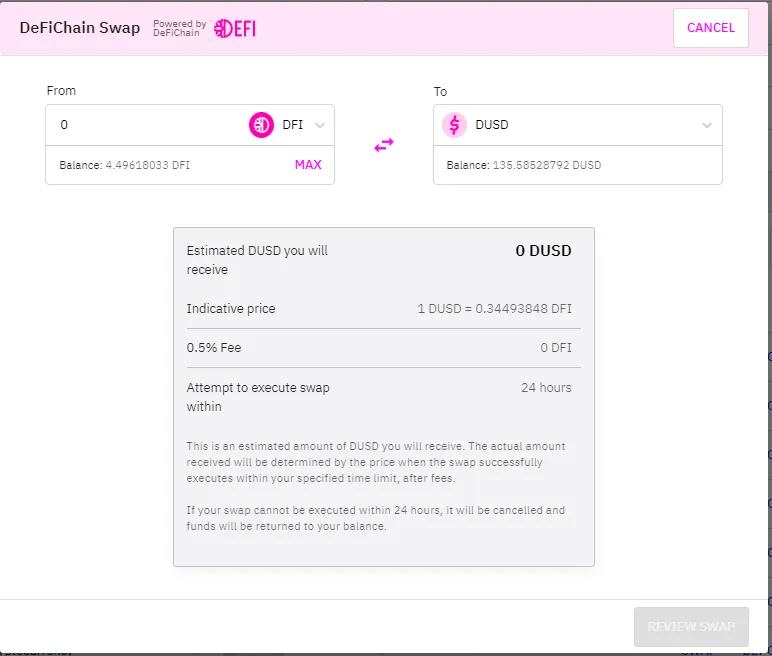Click the DeFiChain Swap title
This screenshot has height=656, width=772.
(x=80, y=28)
